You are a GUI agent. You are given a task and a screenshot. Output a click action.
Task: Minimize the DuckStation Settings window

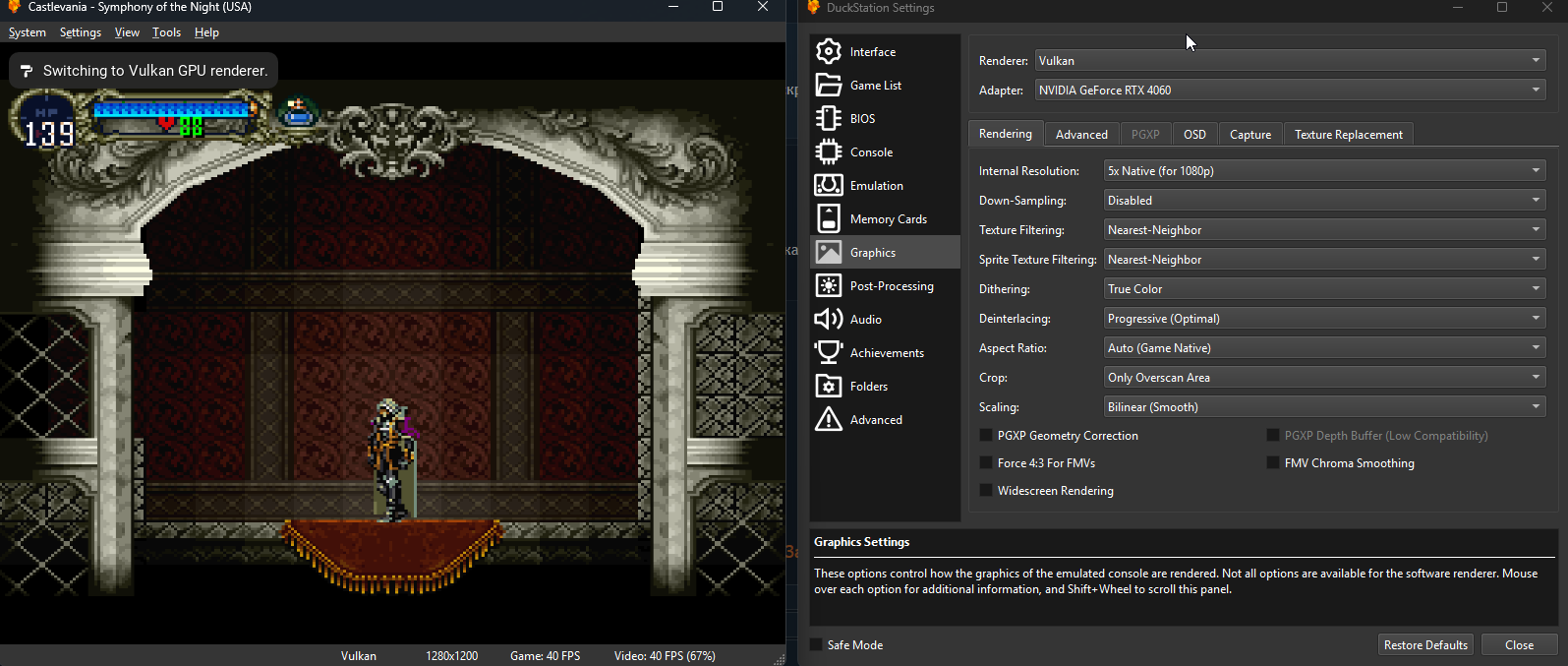click(x=1458, y=8)
